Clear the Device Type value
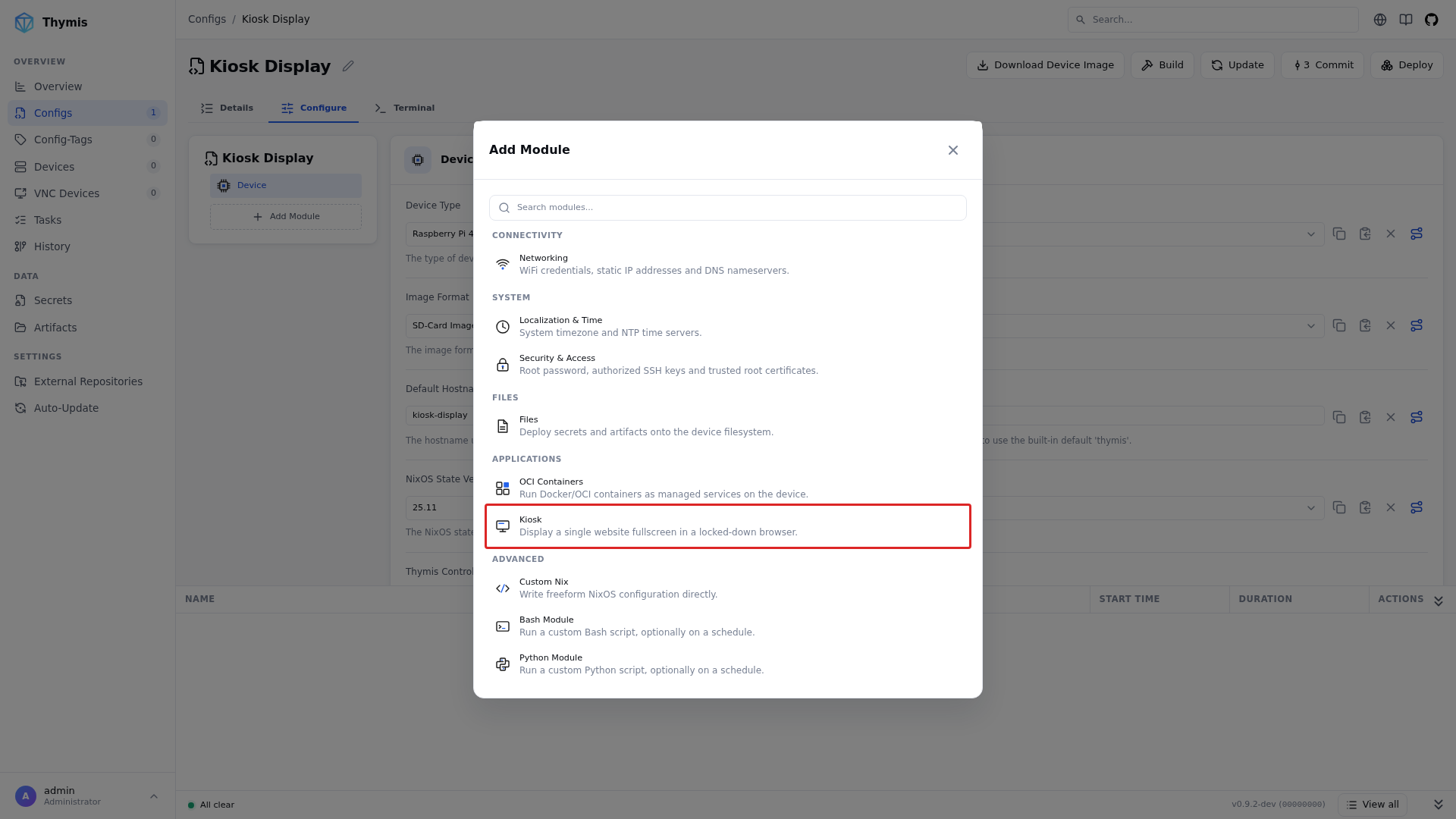This screenshot has width=1456, height=819. pyautogui.click(x=1391, y=234)
